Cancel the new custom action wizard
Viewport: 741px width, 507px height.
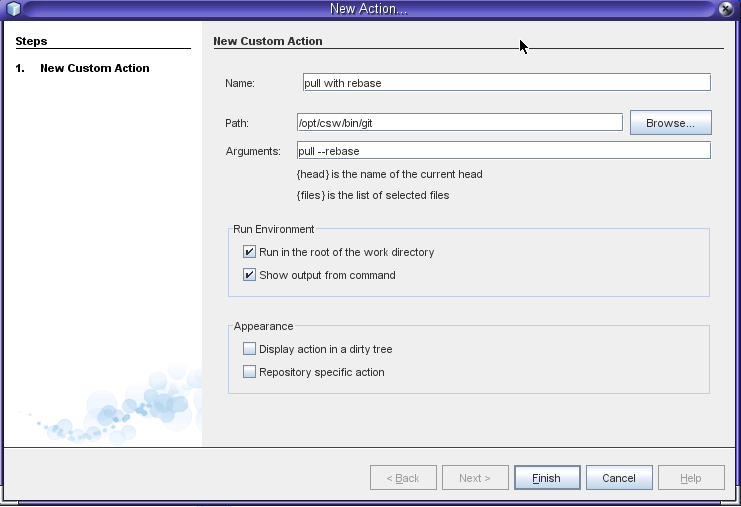[619, 478]
